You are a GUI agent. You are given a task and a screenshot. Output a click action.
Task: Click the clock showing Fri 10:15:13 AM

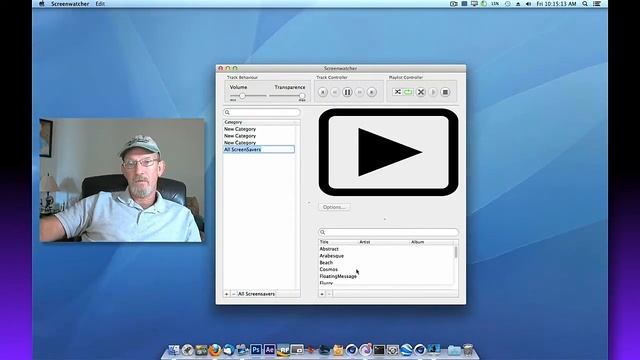(x=556, y=4)
